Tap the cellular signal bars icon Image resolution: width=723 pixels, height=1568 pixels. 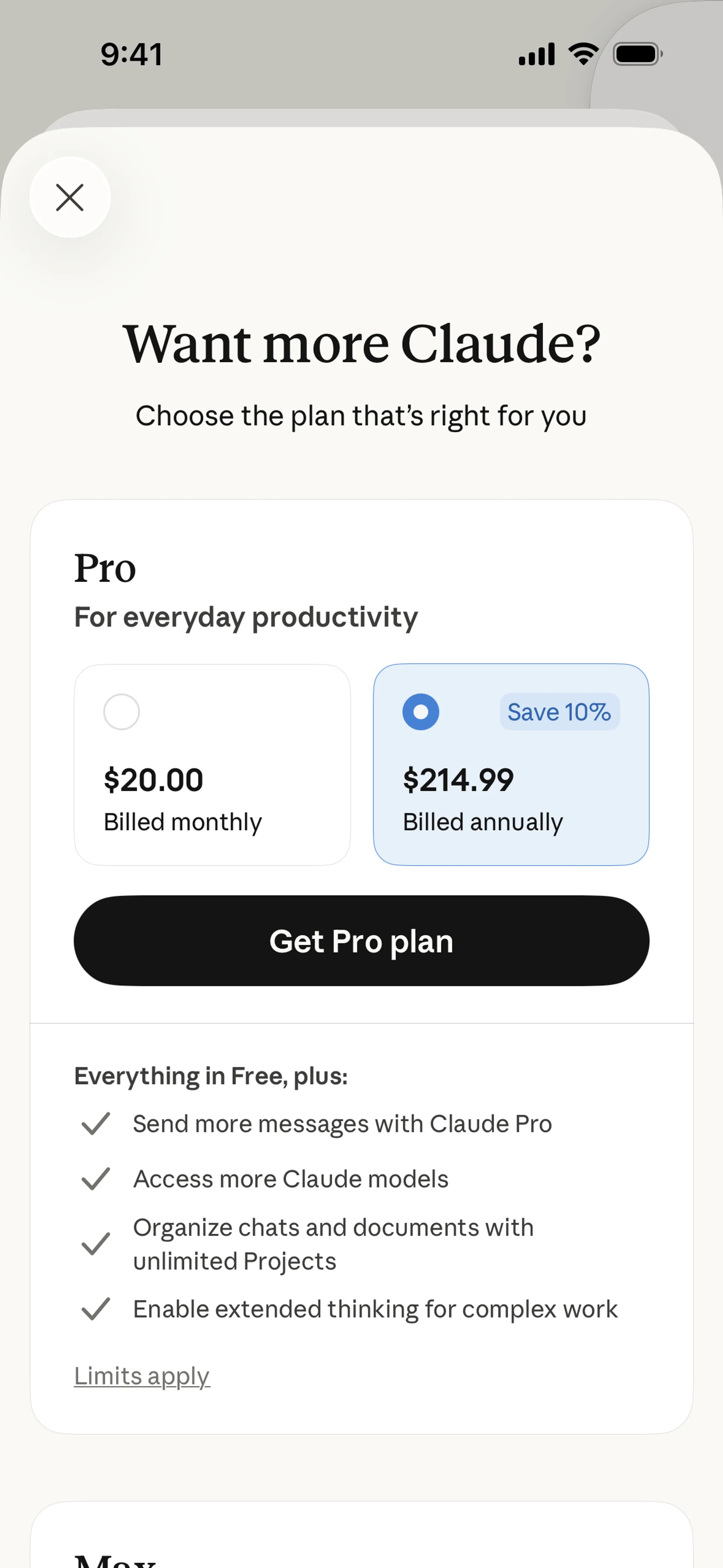tap(536, 54)
